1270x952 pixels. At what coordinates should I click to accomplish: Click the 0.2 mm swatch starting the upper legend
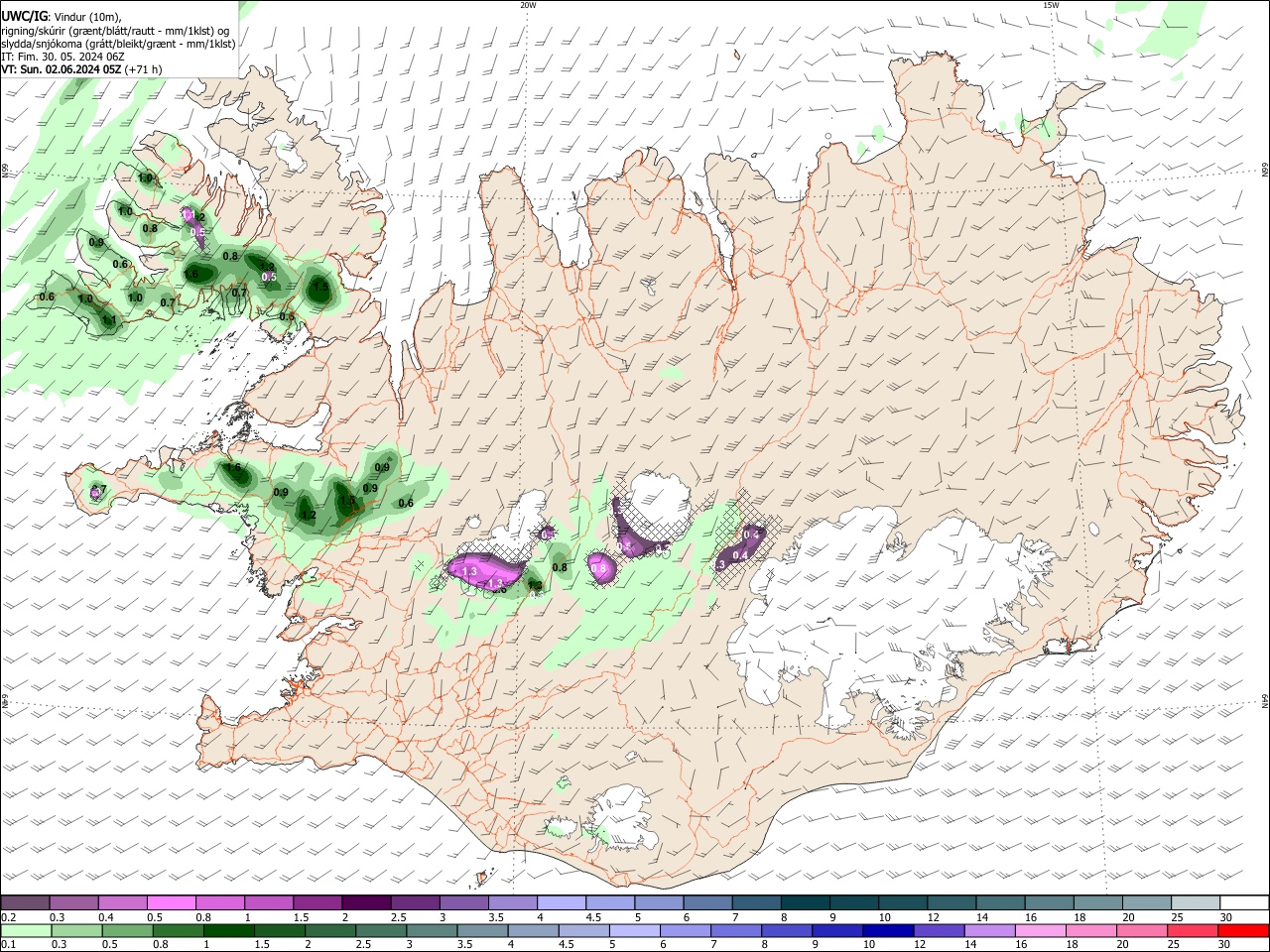(x=25, y=902)
